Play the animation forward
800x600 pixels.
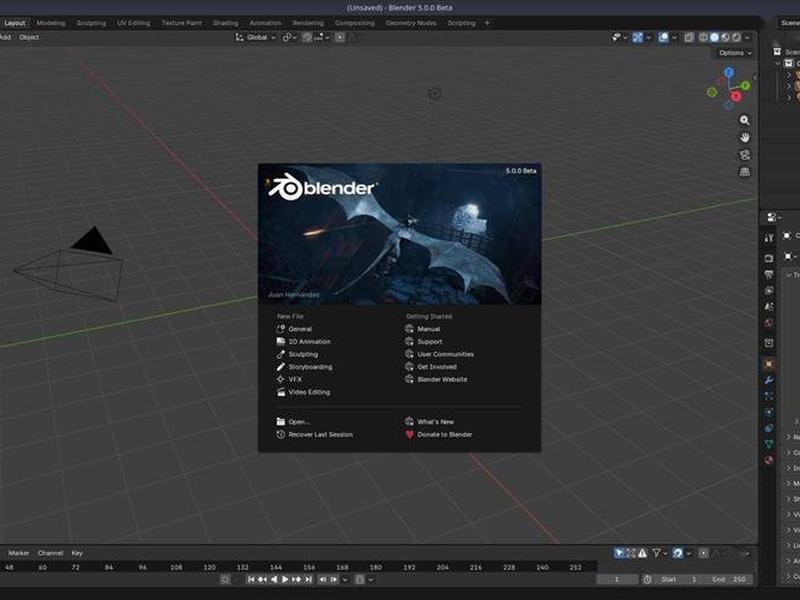click(x=285, y=580)
